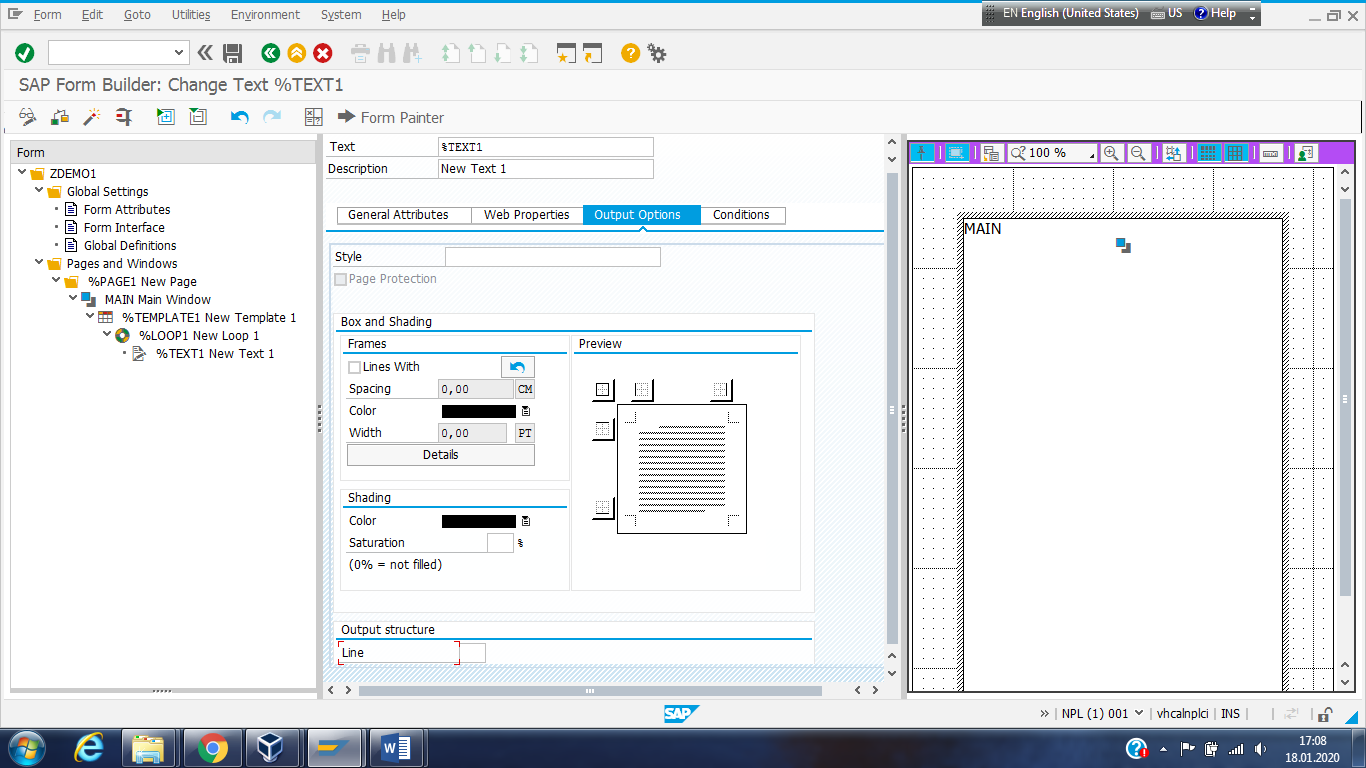
Task: Collapse the %LOOP1 New Loop 1 node
Action: coord(107,335)
